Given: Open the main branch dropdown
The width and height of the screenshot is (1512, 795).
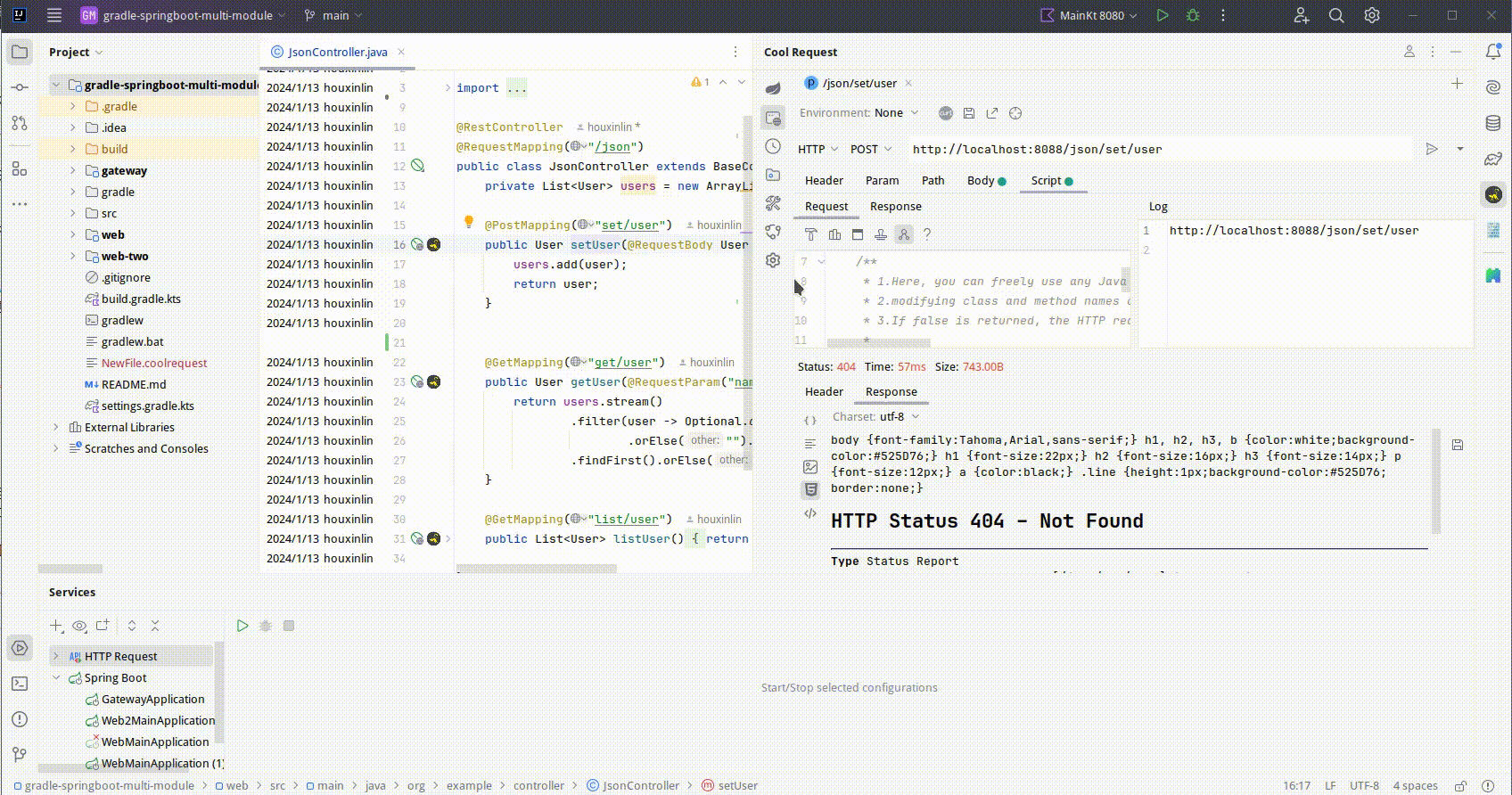Looking at the screenshot, I should click(333, 15).
